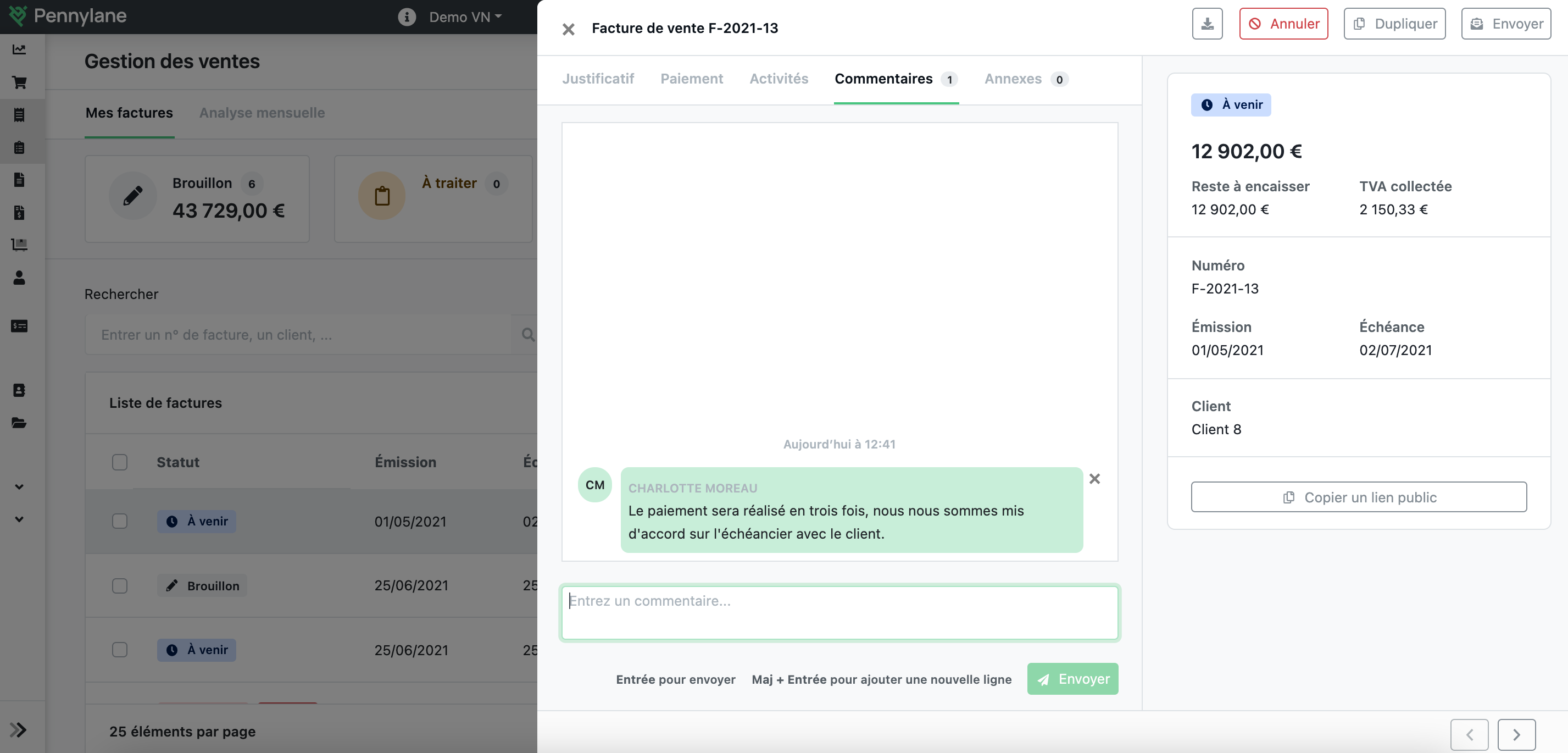
Task: Click the document file icon in sidebar
Action: tap(19, 180)
